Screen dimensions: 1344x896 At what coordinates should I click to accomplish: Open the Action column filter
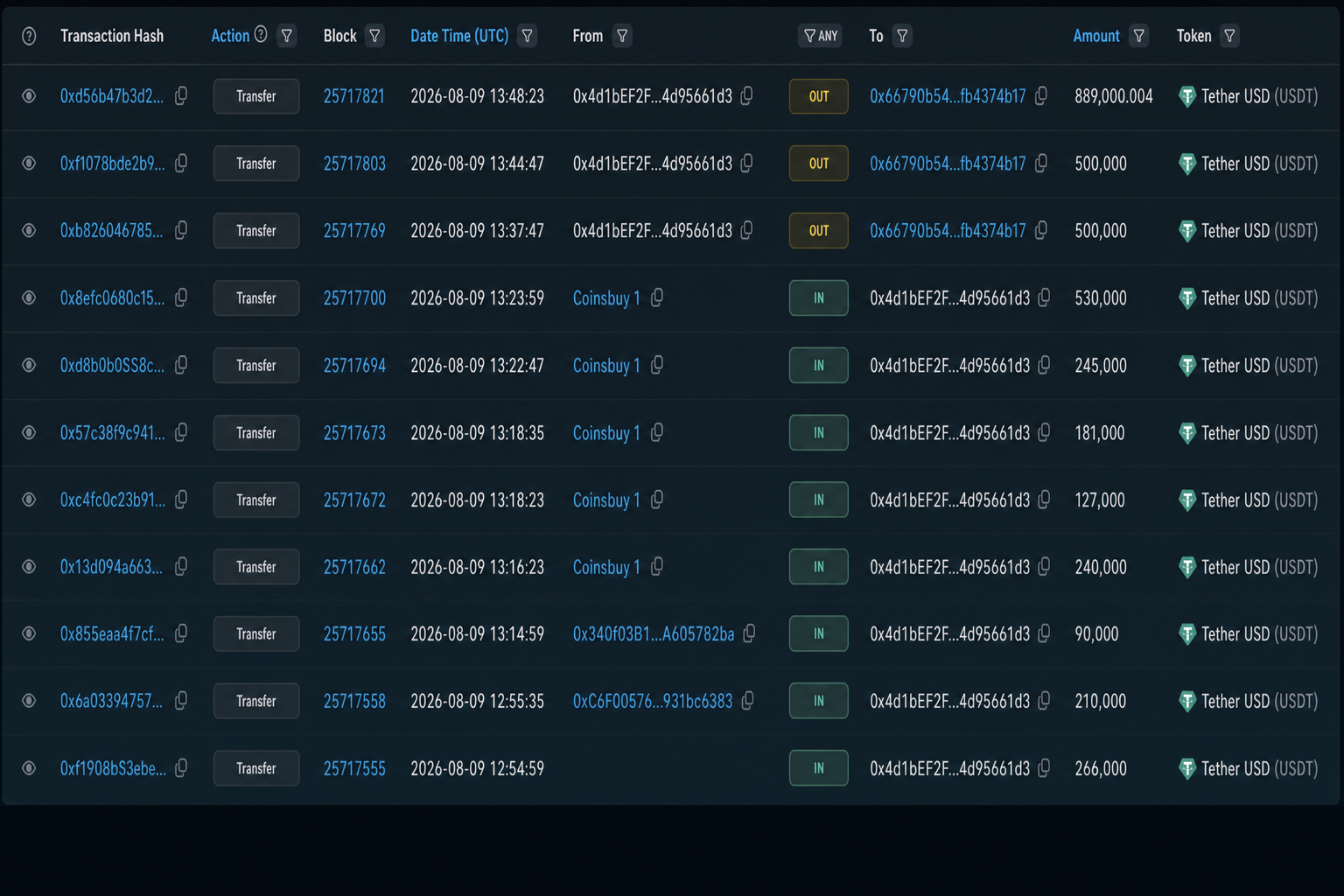286,36
